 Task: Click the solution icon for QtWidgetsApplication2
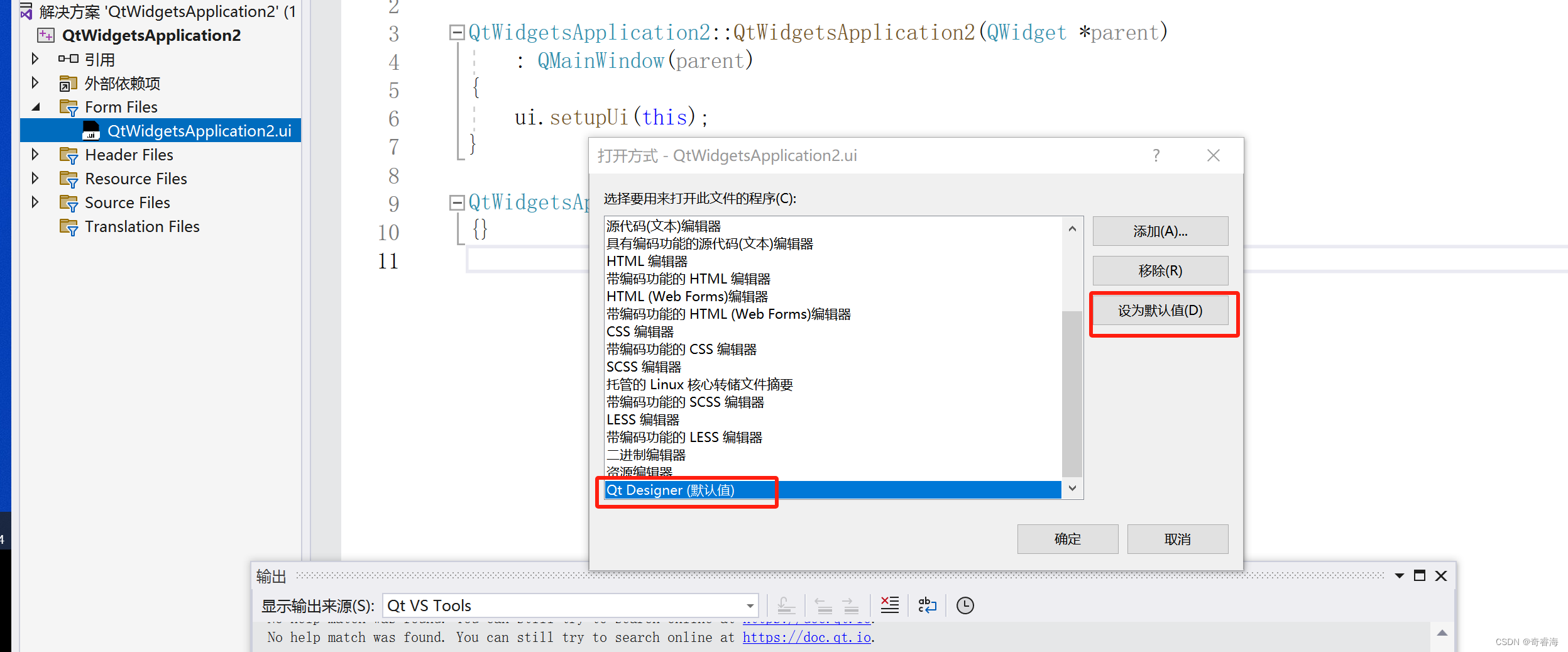[26, 11]
